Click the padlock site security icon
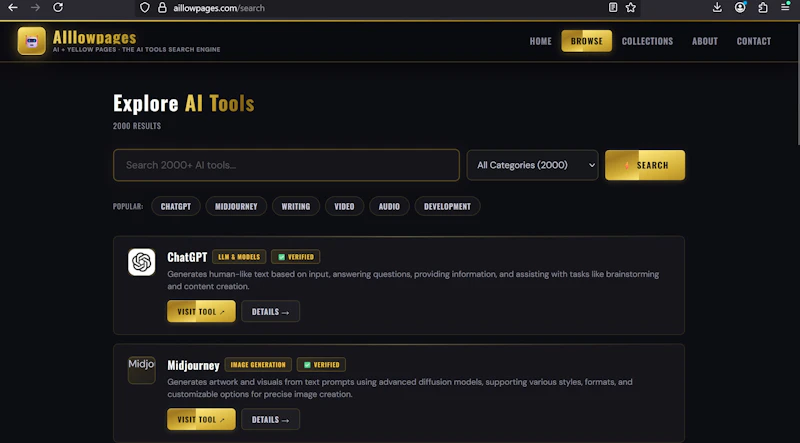Image resolution: width=800 pixels, height=443 pixels. pos(162,8)
